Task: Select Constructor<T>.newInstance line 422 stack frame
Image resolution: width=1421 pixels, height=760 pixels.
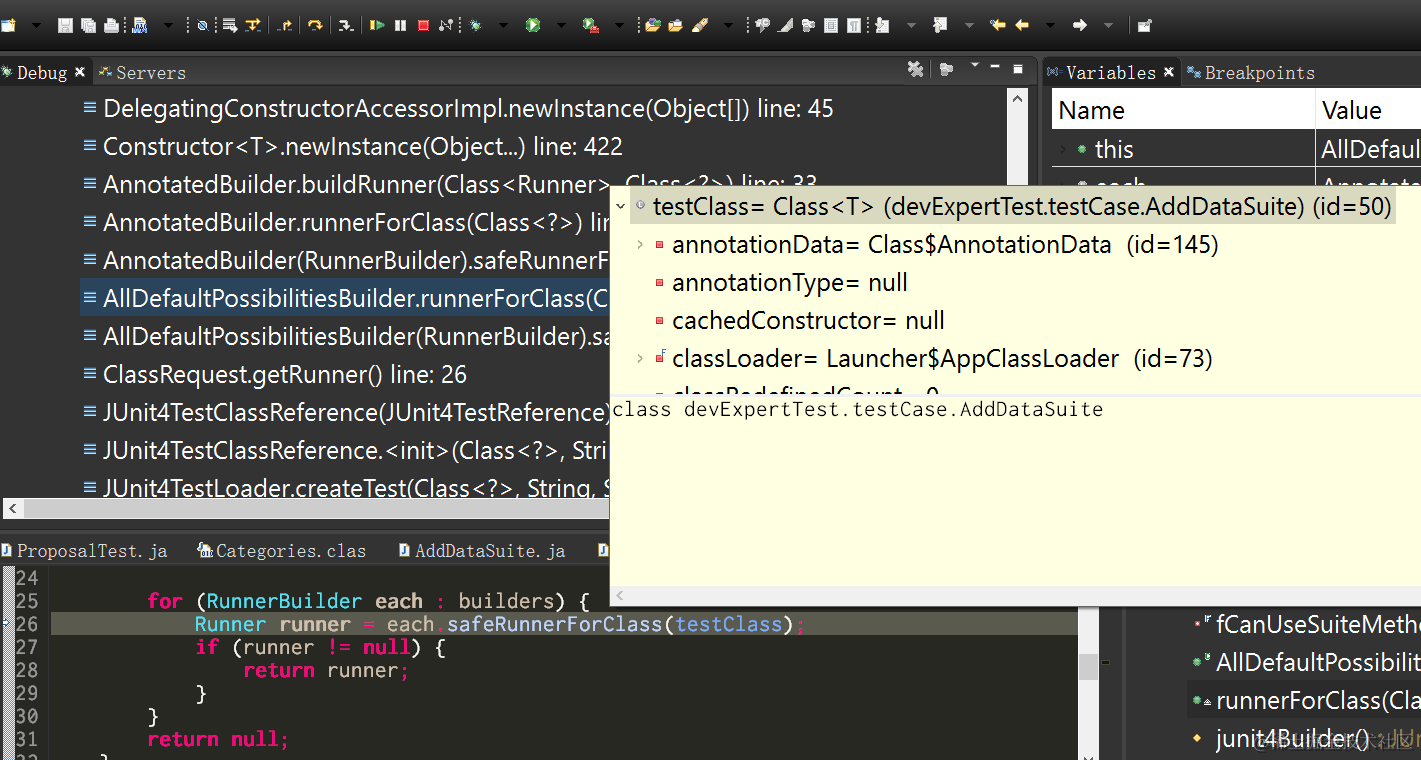Action: click(x=352, y=146)
